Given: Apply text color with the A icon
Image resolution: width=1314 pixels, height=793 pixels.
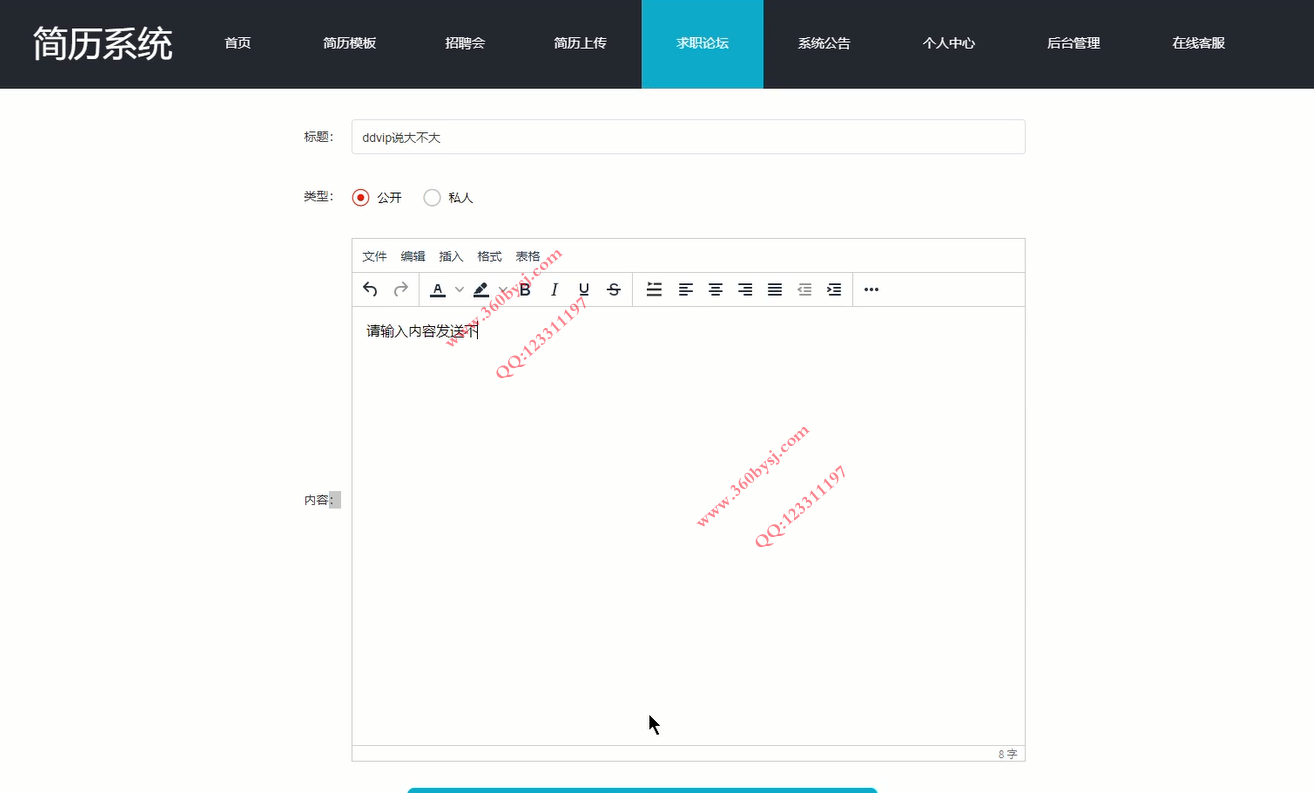Looking at the screenshot, I should (437, 289).
